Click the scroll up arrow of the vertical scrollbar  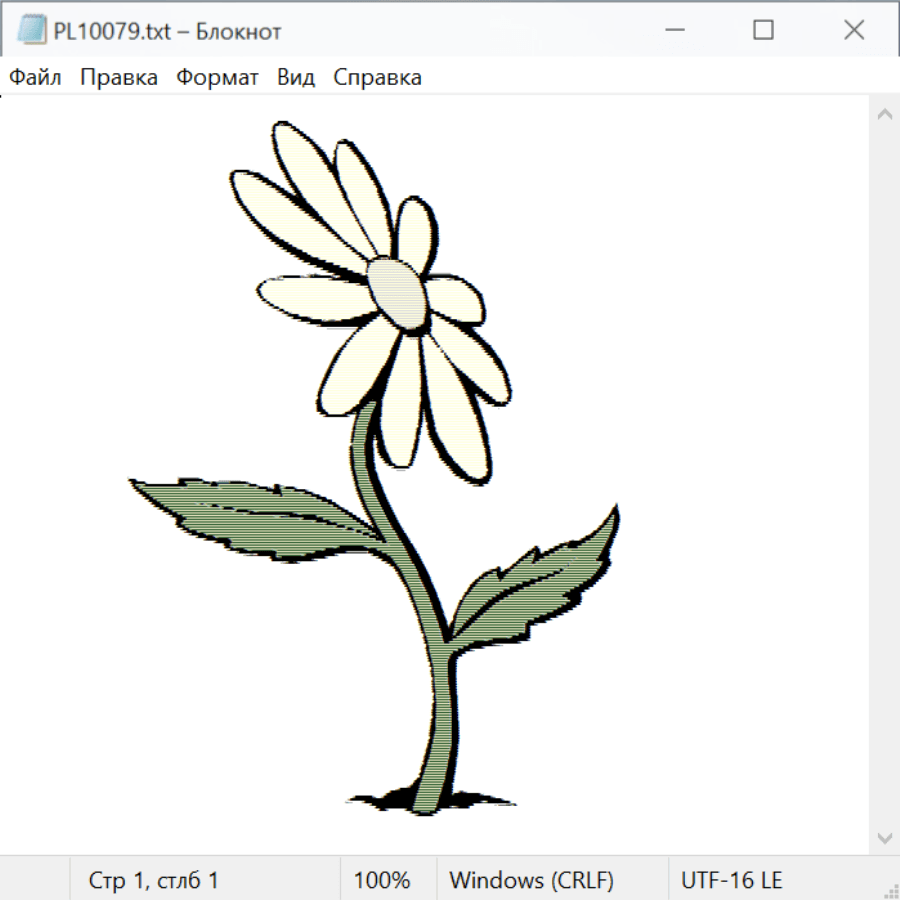(884, 114)
